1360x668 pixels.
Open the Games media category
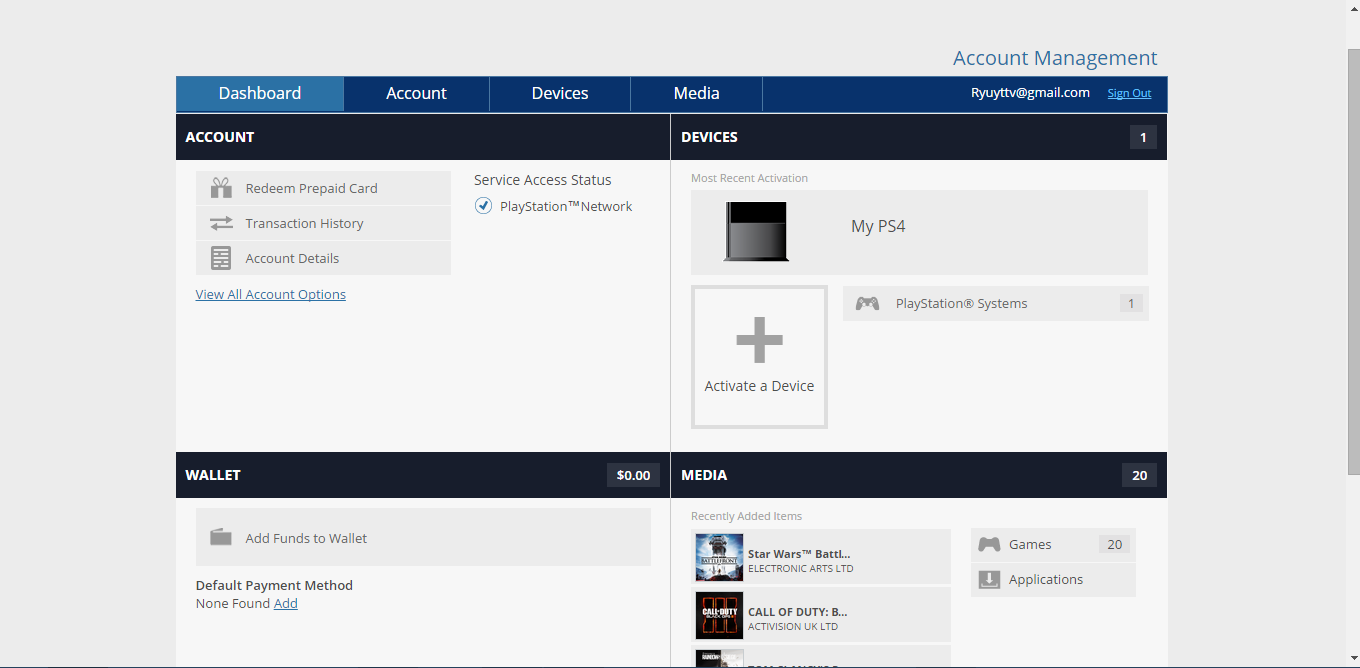1053,545
